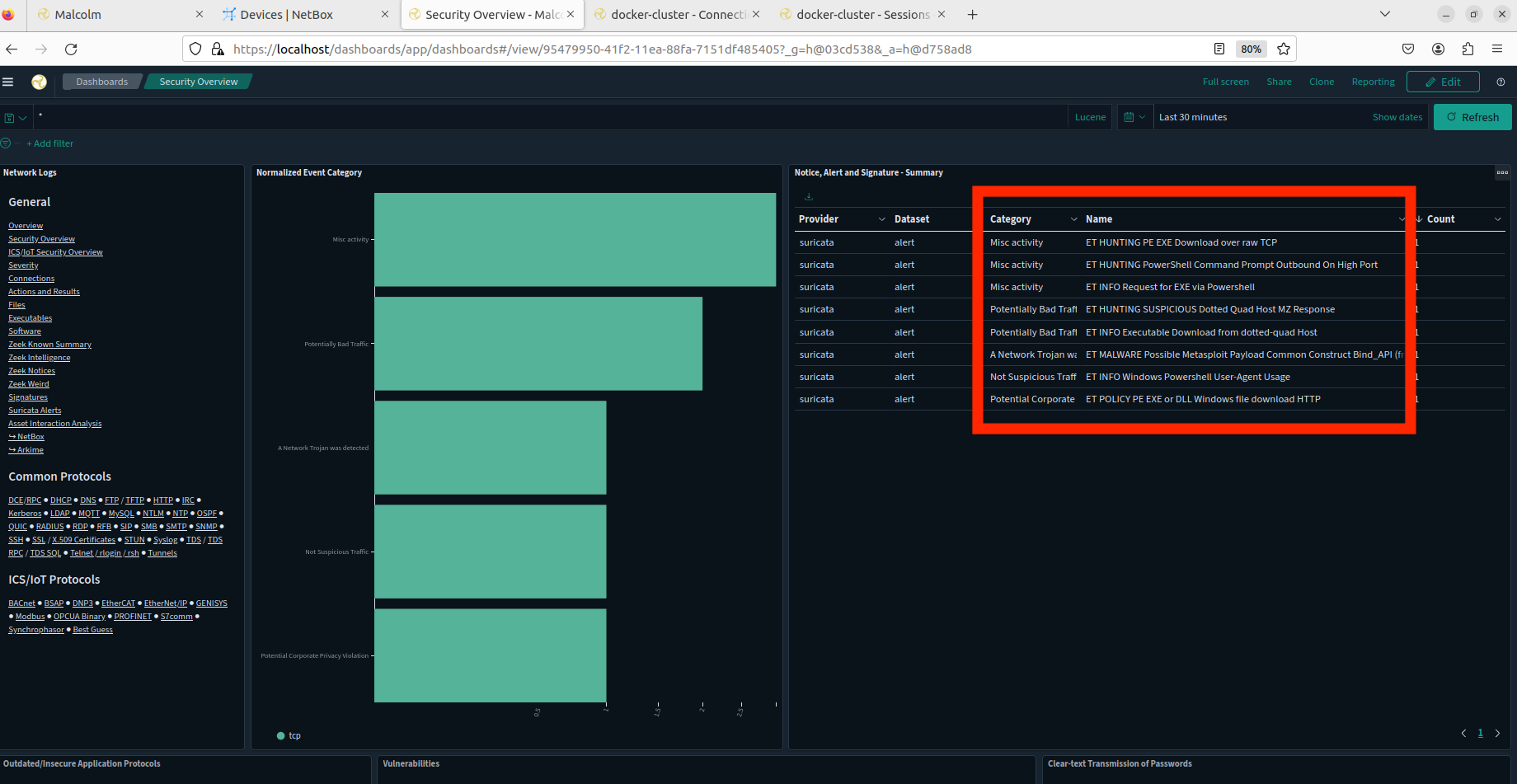The height and width of the screenshot is (784, 1517).
Task: Click the download icon in Summary panel
Action: (x=809, y=197)
